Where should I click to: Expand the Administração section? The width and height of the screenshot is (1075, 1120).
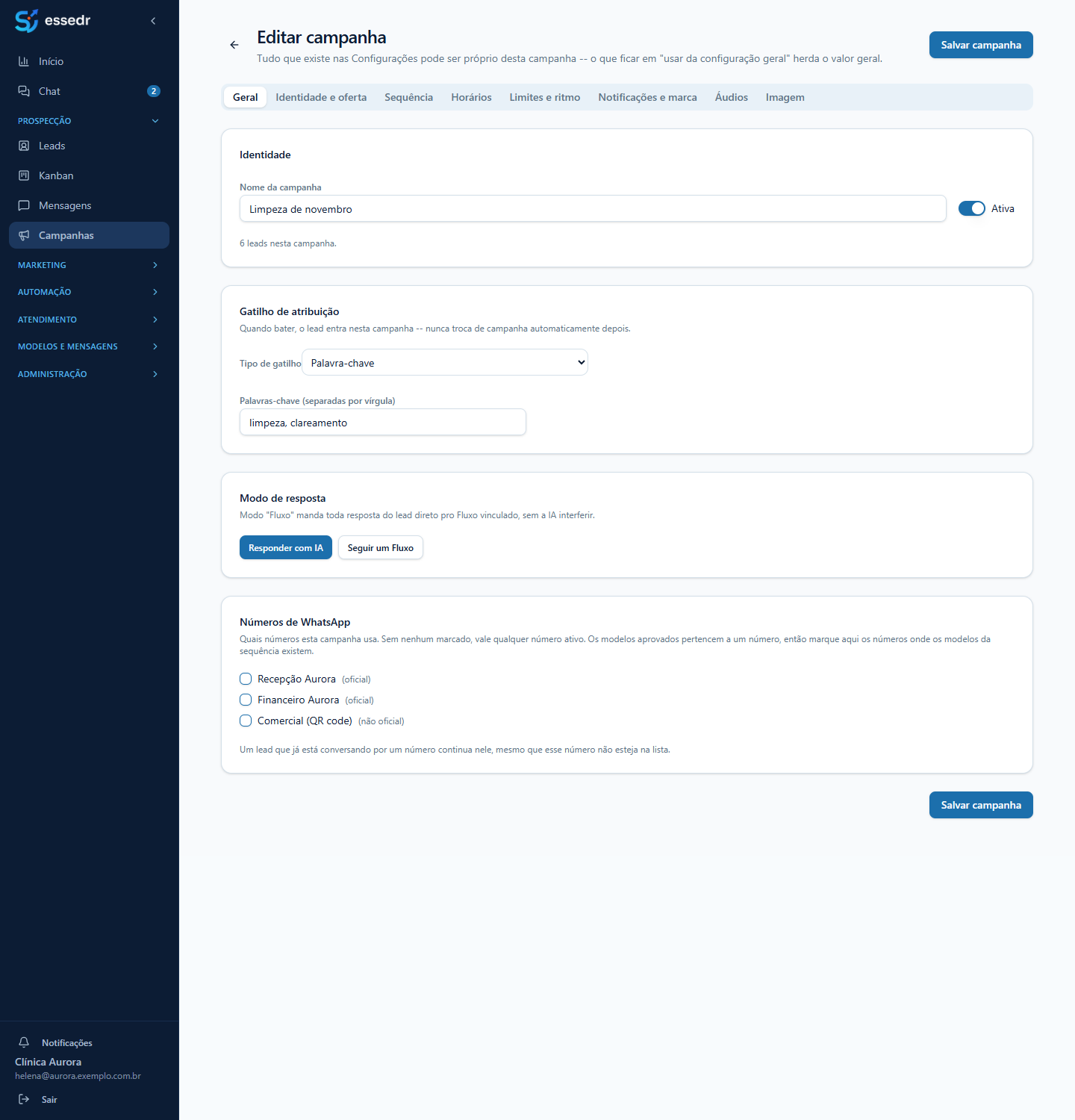pos(90,374)
